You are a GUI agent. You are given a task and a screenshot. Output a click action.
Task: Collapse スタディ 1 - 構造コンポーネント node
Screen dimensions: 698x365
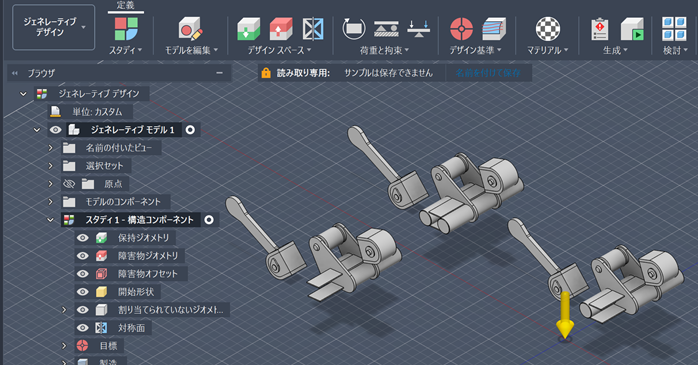click(50, 220)
